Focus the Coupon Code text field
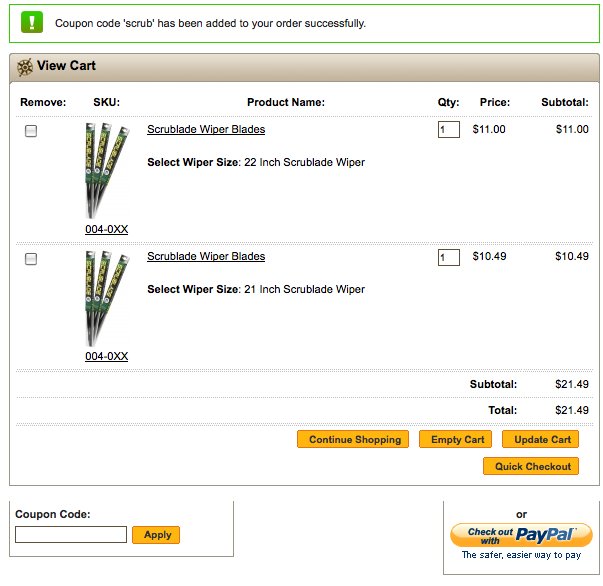The image size is (603, 586). pos(71,534)
